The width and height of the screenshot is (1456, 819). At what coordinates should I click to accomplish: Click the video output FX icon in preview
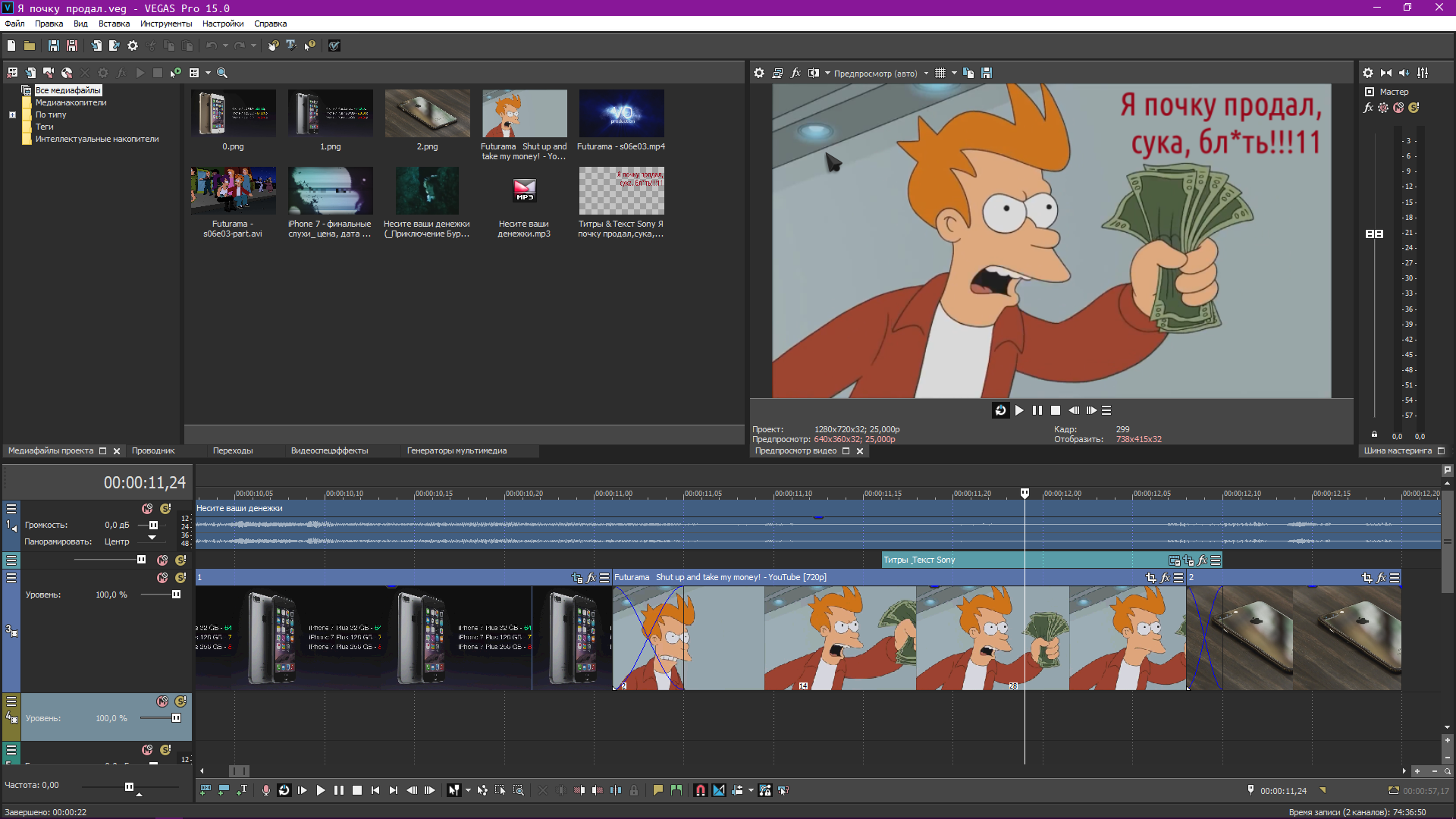point(795,73)
